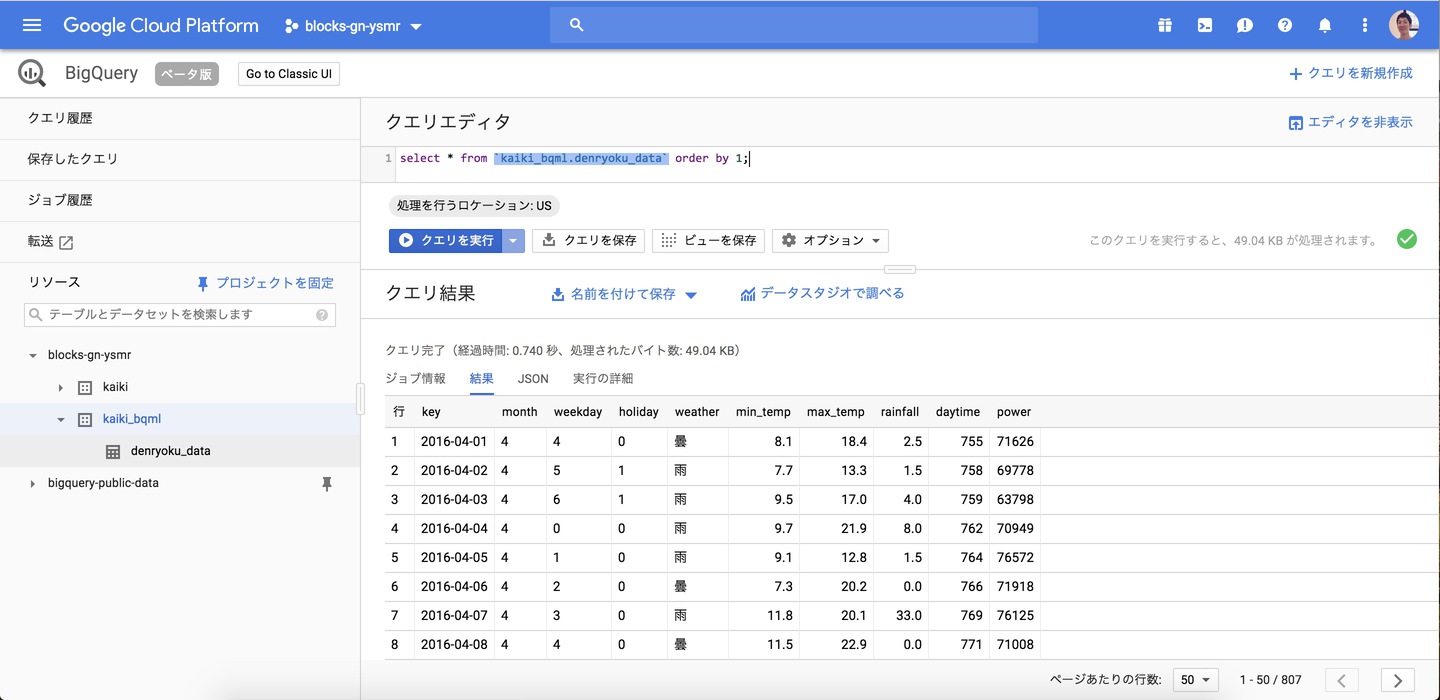The width and height of the screenshot is (1440, 700).
Task: Click the editor/results pane resize handle
Action: pyautogui.click(x=900, y=269)
